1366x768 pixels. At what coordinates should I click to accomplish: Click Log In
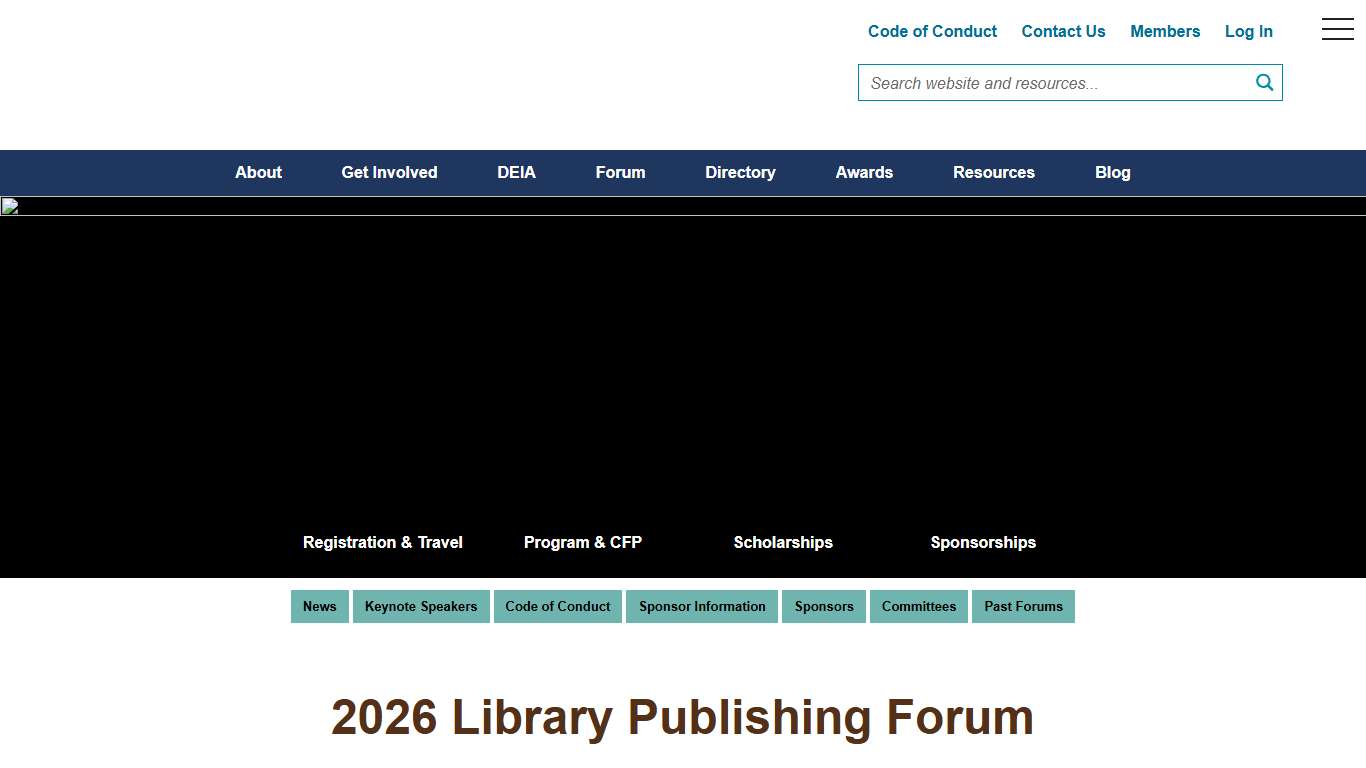[1248, 31]
